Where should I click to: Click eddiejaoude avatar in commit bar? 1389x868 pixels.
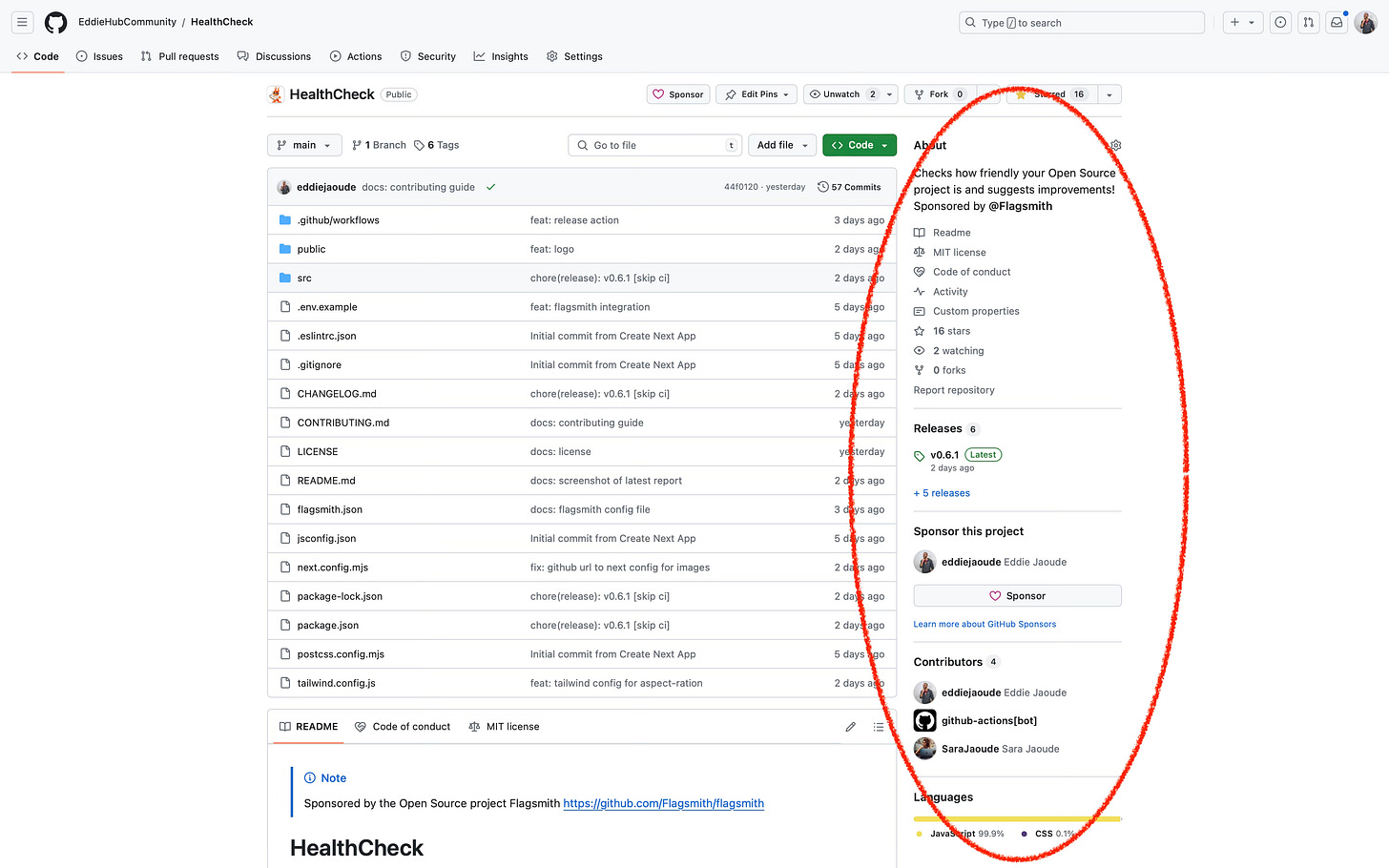tap(284, 187)
